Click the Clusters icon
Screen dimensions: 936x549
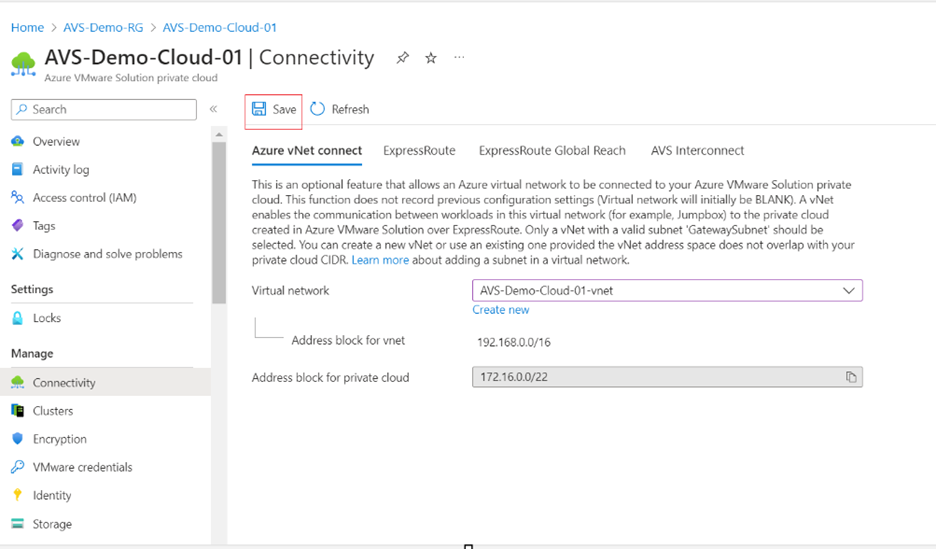click(x=17, y=411)
